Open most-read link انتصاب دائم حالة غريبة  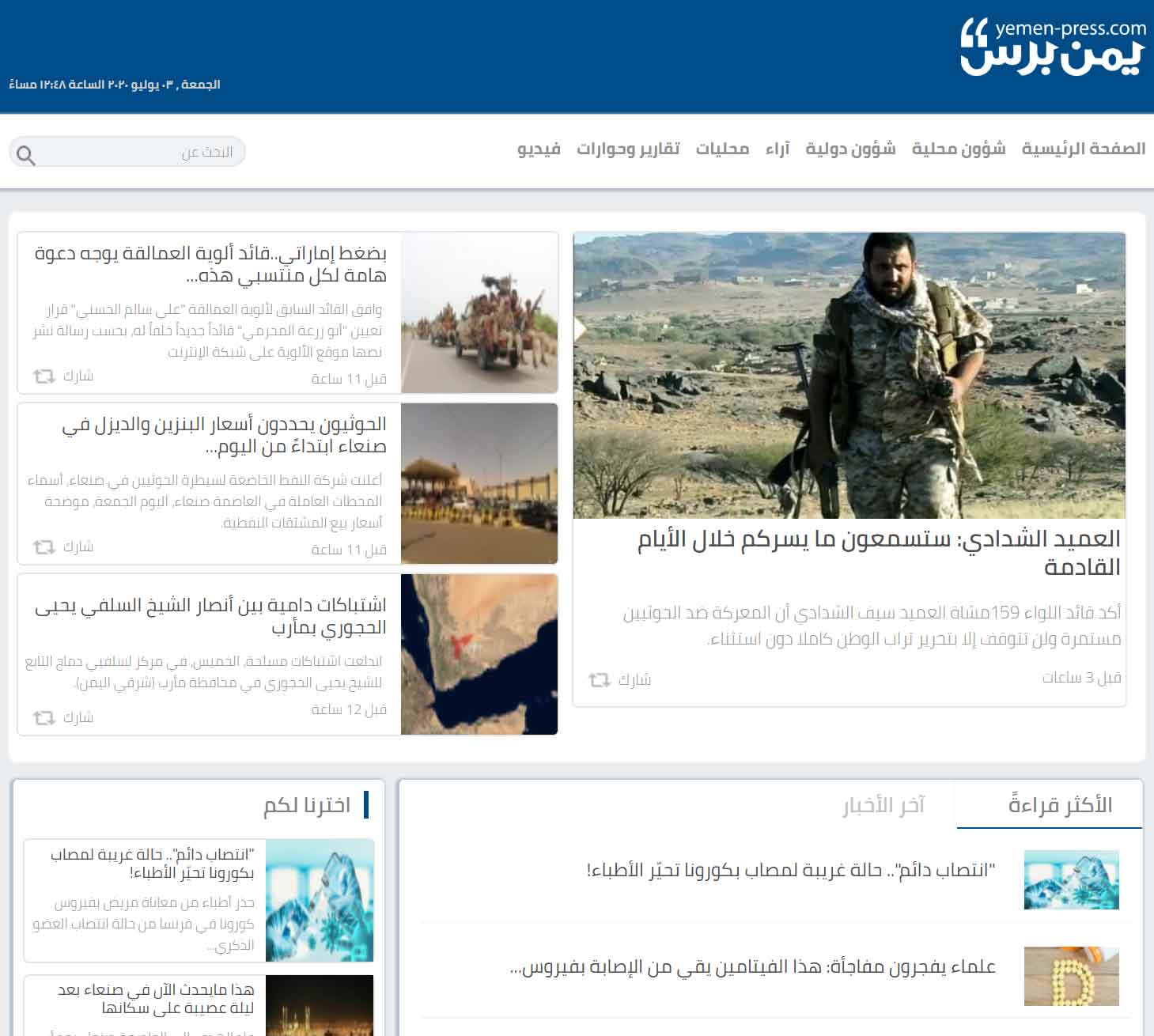pyautogui.click(x=790, y=871)
